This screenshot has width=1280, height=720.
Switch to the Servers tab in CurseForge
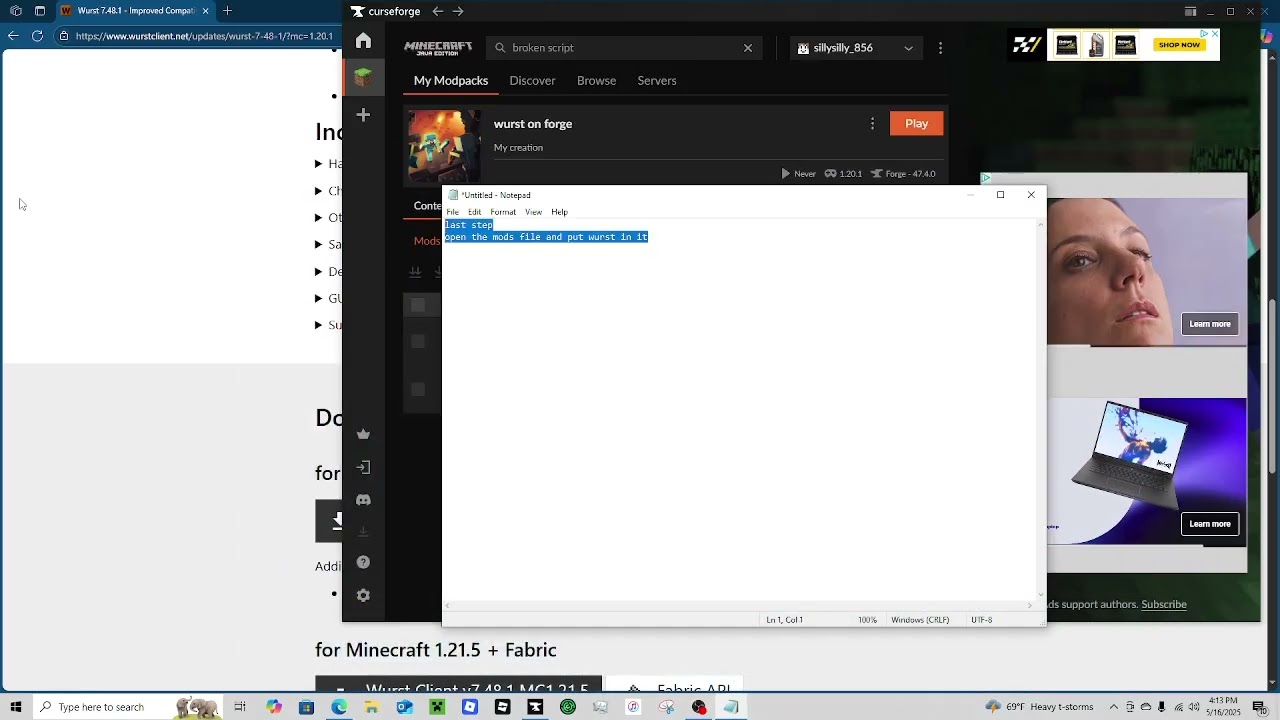657,80
